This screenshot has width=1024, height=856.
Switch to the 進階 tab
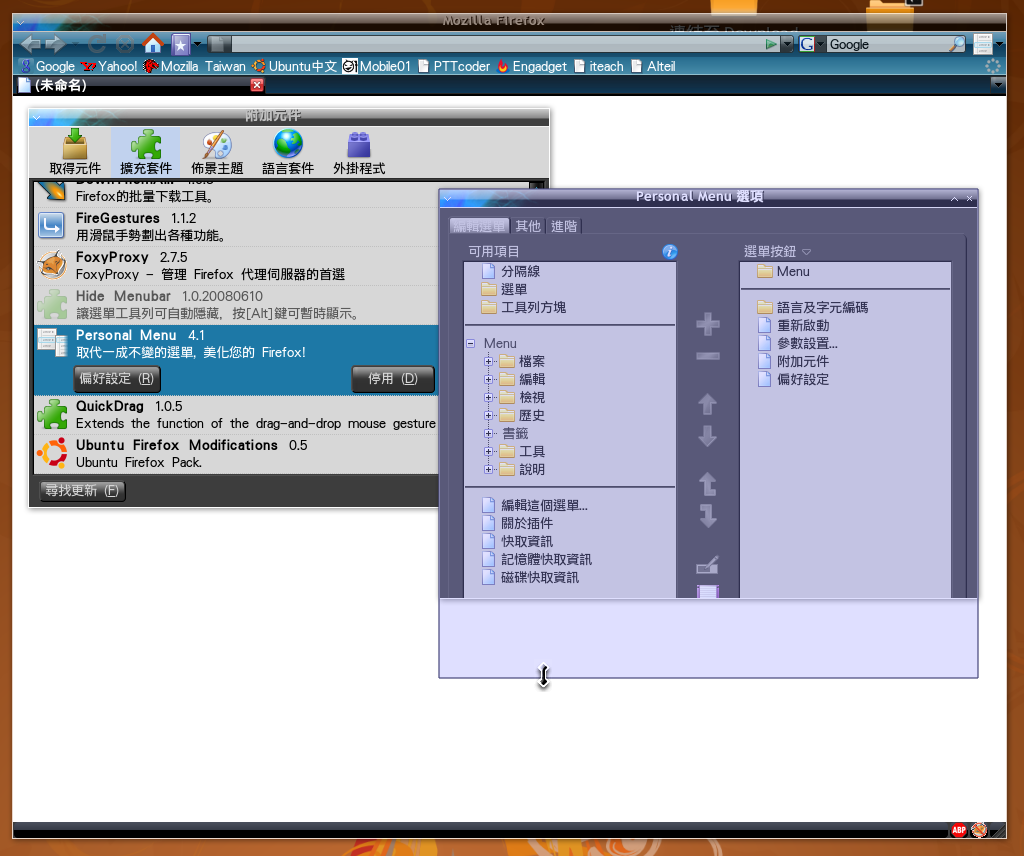tap(564, 226)
